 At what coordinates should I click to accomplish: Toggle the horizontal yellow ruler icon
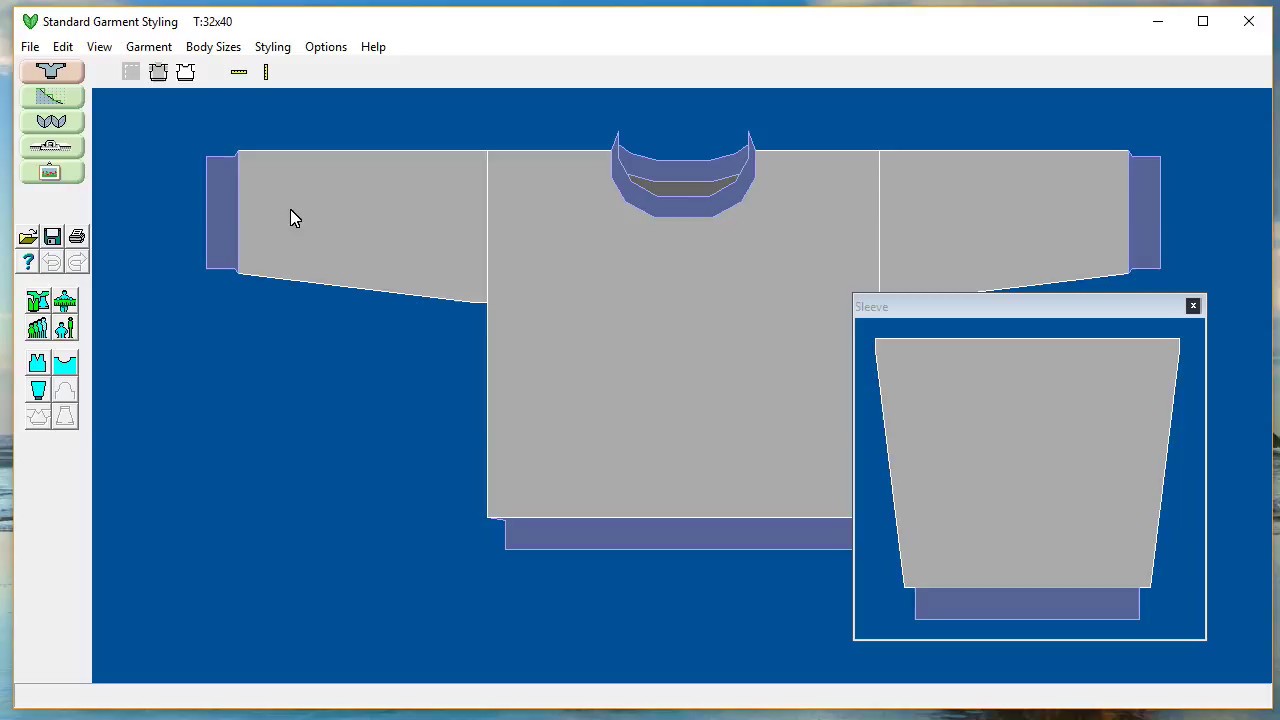pyautogui.click(x=239, y=72)
